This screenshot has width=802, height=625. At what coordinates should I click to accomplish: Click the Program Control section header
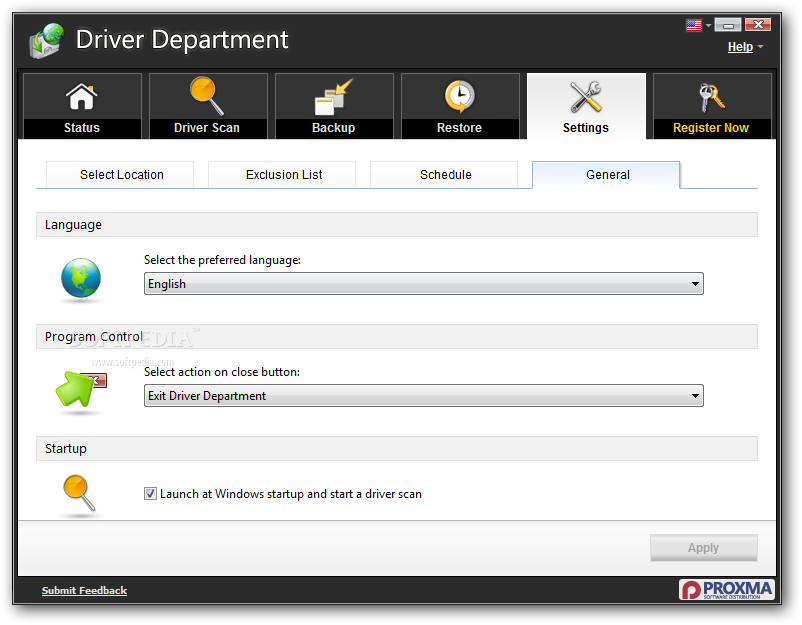pos(396,337)
